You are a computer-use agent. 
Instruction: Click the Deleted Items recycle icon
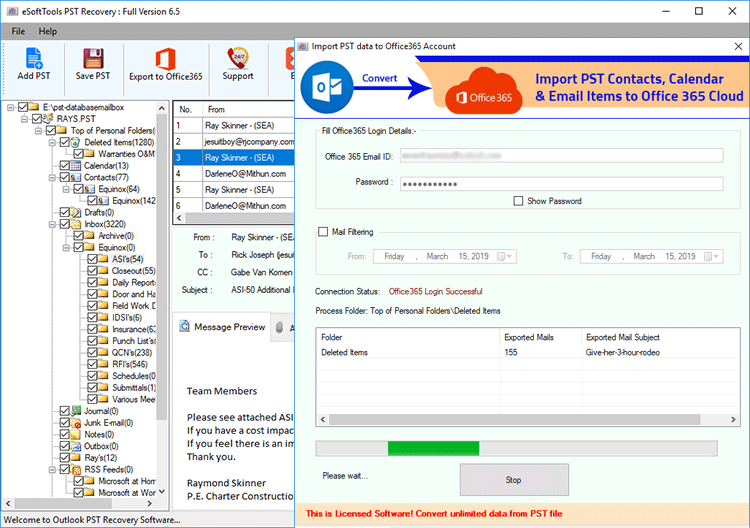(x=76, y=142)
